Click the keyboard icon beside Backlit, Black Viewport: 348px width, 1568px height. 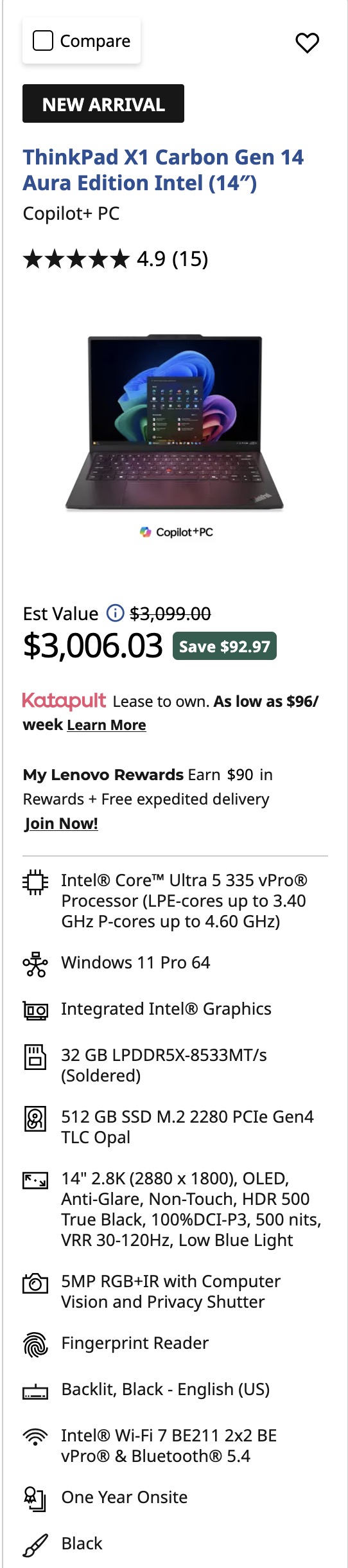35,1391
